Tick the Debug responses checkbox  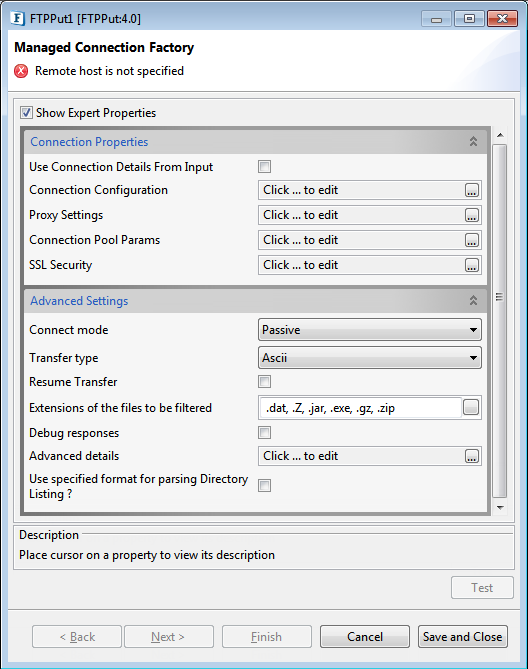(x=264, y=433)
